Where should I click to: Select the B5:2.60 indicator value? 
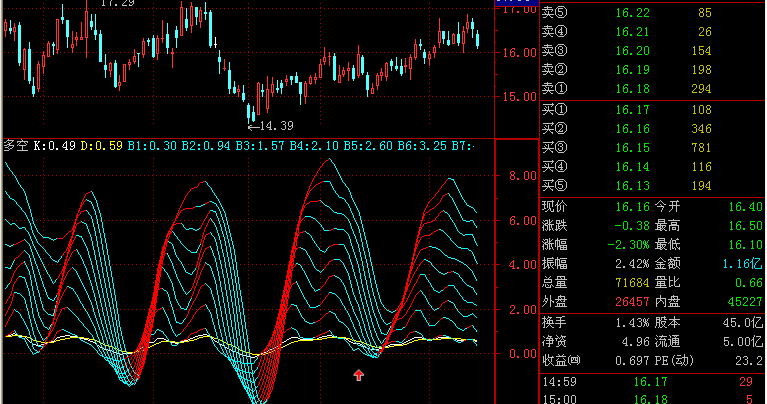tap(368, 146)
